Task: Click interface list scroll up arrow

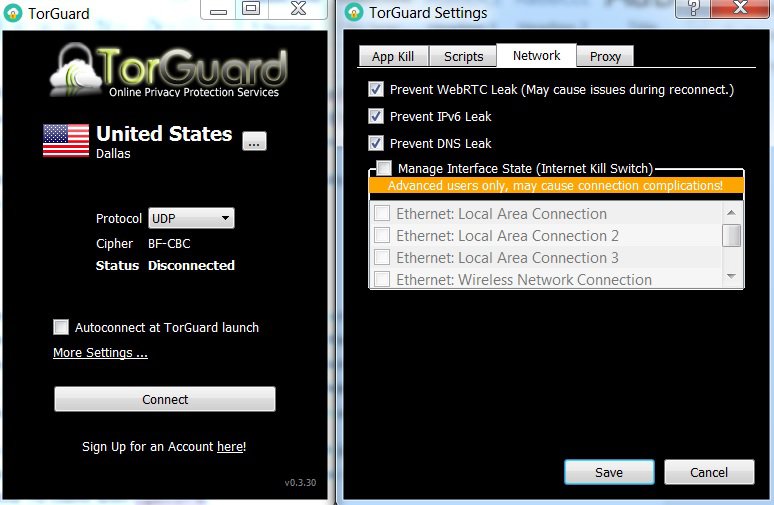Action: click(x=732, y=212)
